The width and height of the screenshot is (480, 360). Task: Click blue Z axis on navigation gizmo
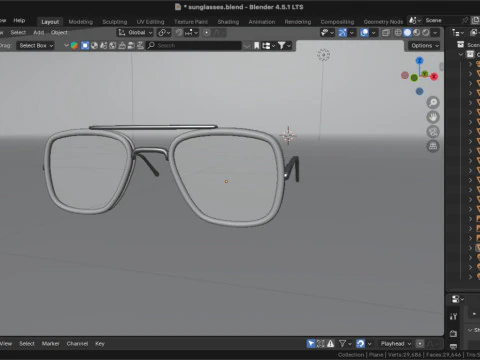pos(419,61)
